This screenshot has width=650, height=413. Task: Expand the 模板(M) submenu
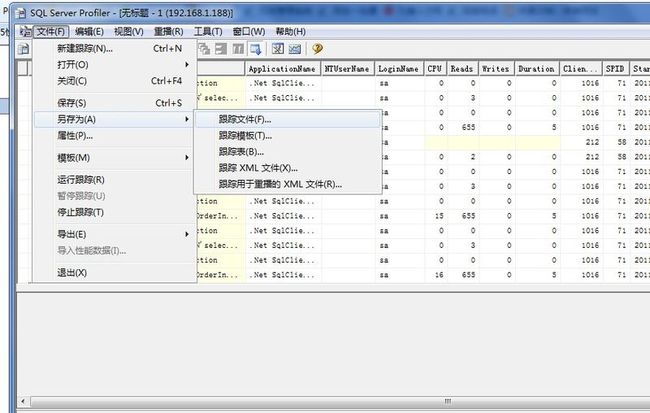115,158
